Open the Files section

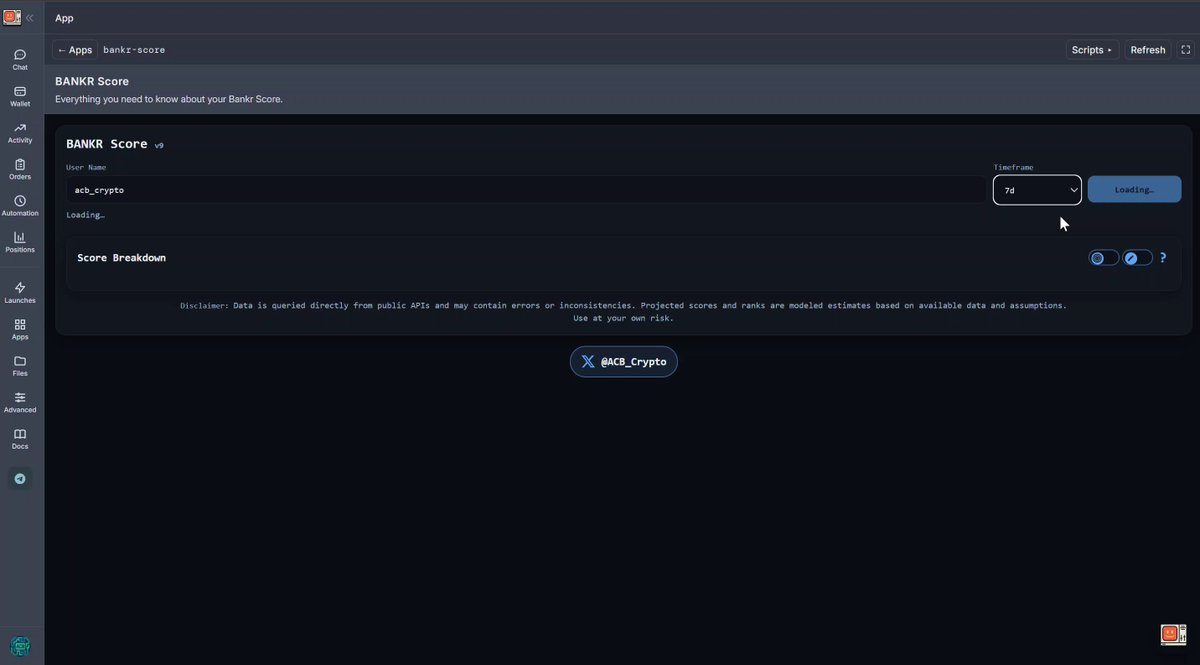click(x=20, y=366)
